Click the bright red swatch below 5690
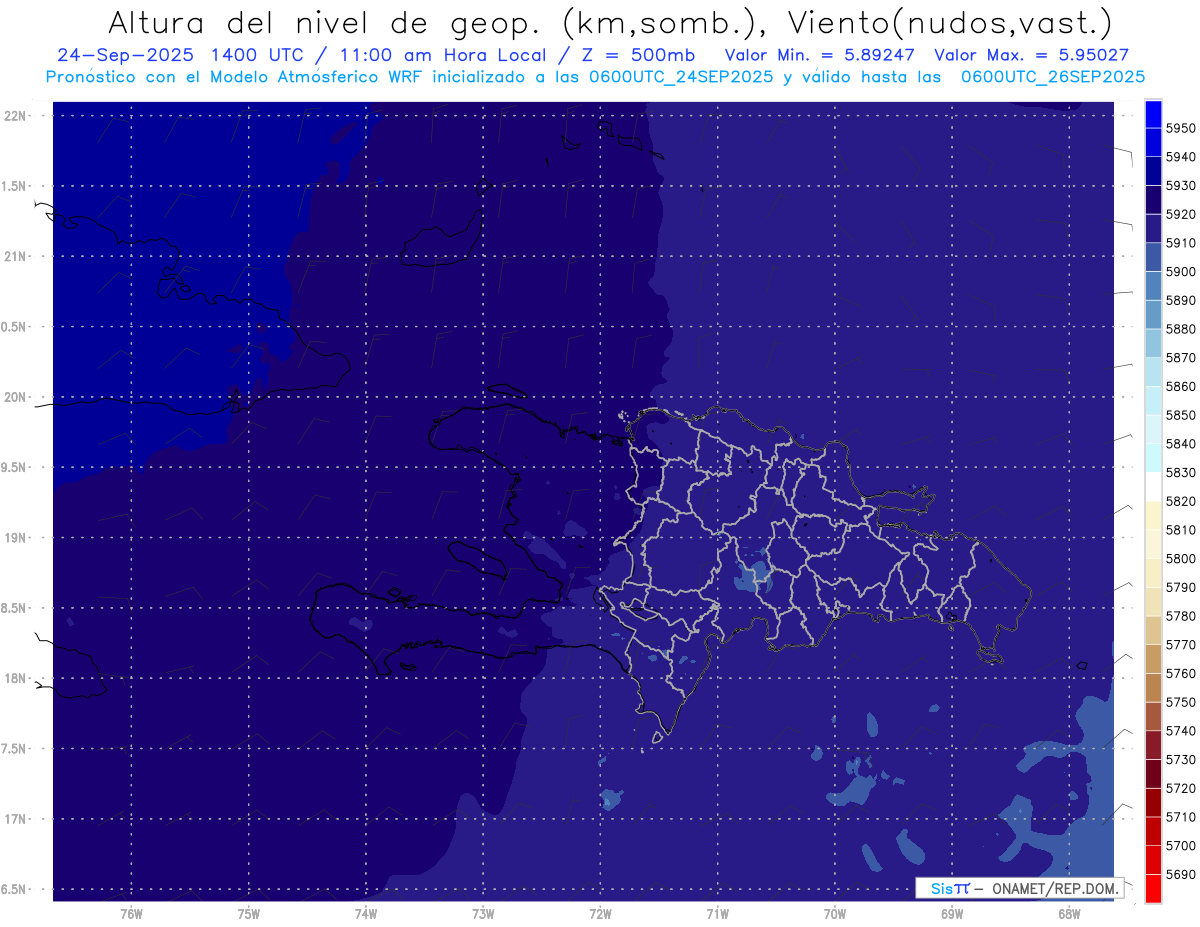 [x=1152, y=888]
